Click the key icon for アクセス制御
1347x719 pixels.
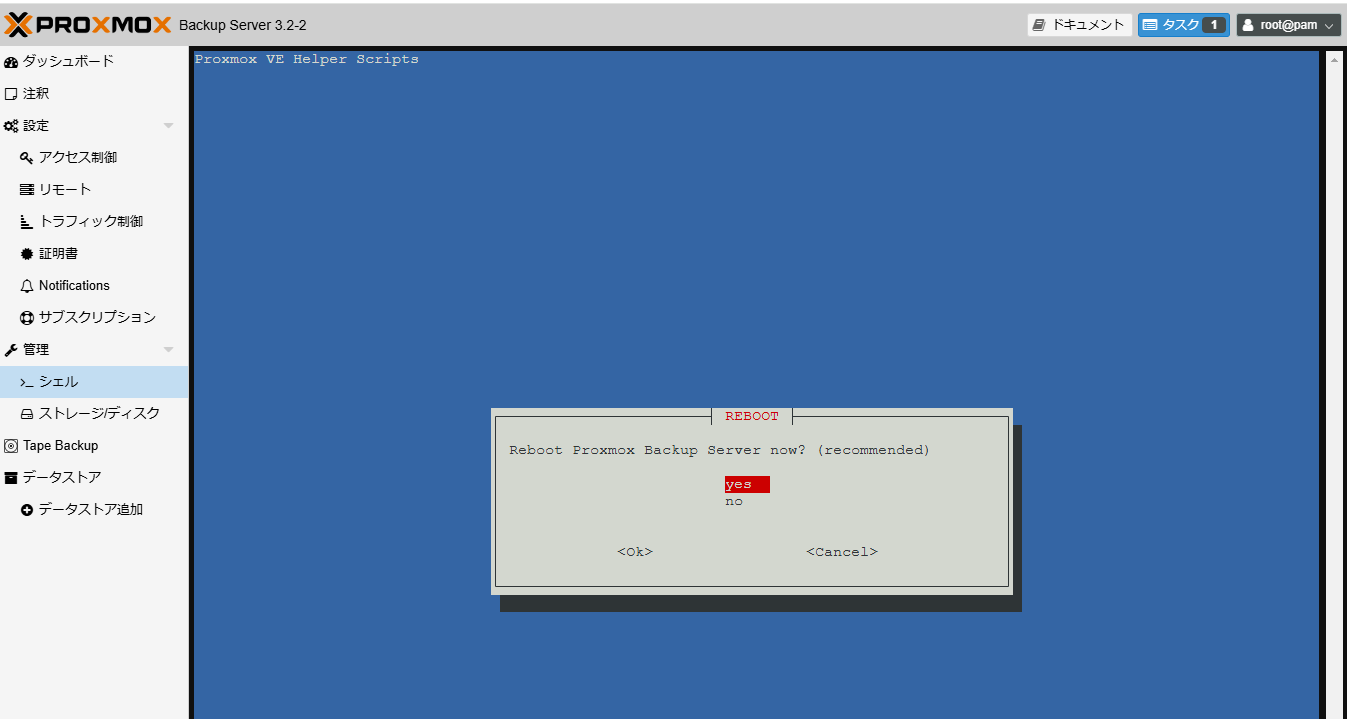27,158
